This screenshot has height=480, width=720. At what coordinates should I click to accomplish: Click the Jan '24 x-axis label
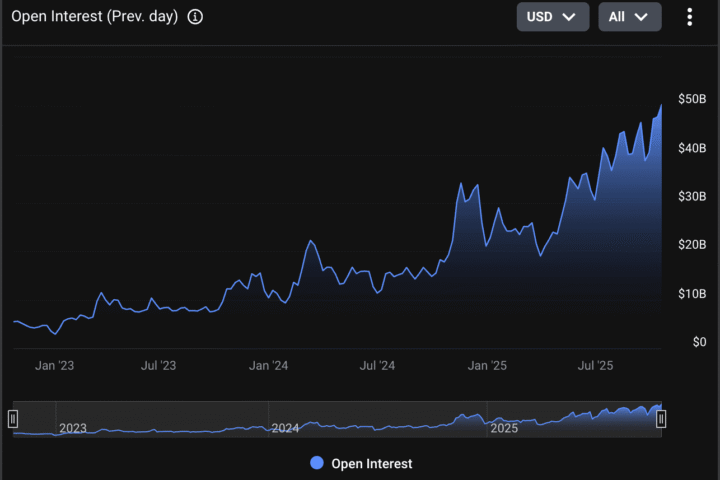[x=269, y=366]
